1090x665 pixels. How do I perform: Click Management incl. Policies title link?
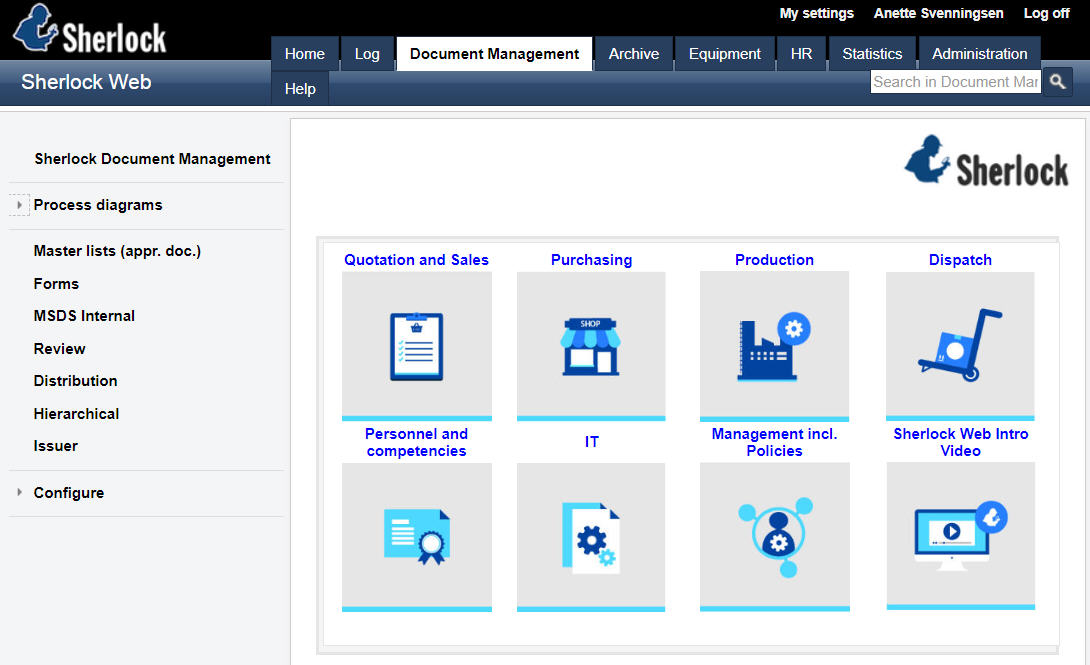pos(774,442)
